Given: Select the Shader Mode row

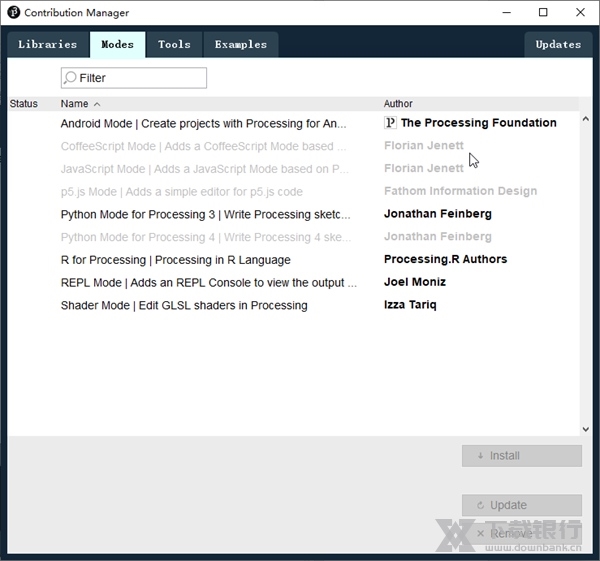Looking at the screenshot, I should 293,305.
